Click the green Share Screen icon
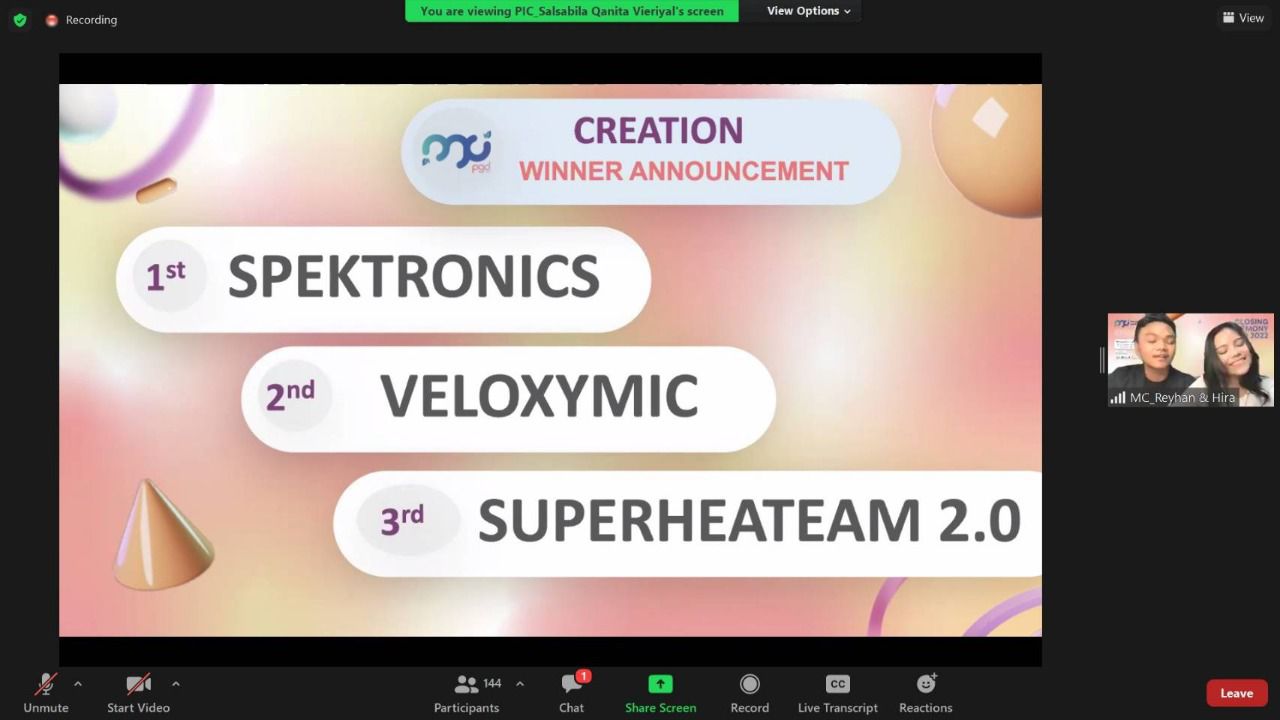The width and height of the screenshot is (1280, 720). coord(660,684)
